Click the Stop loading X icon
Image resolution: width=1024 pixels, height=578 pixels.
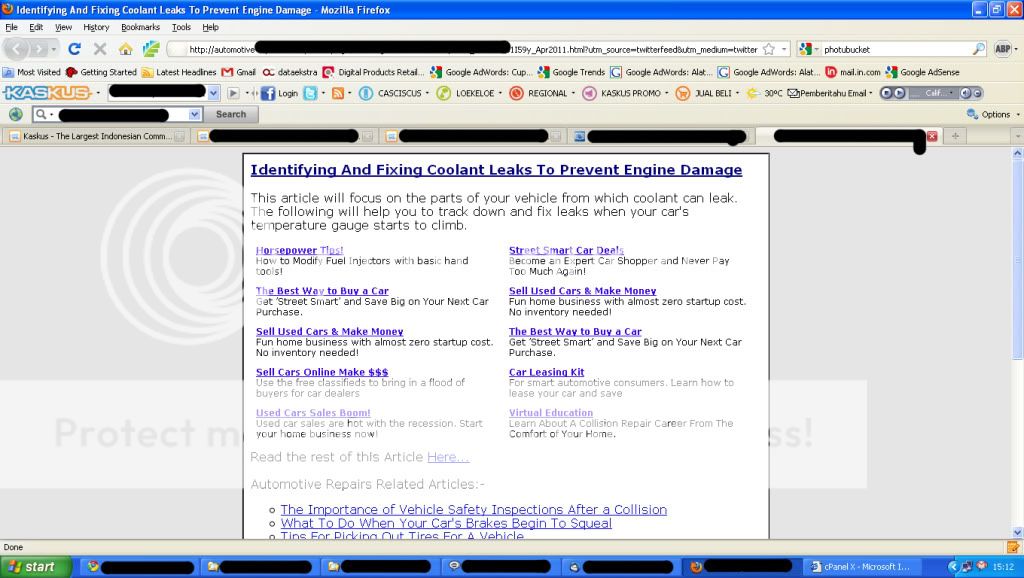pos(100,49)
